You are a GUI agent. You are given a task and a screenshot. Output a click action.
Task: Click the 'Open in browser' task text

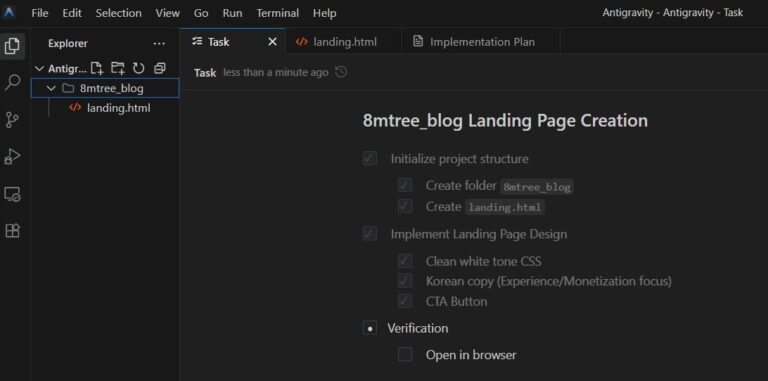471,355
